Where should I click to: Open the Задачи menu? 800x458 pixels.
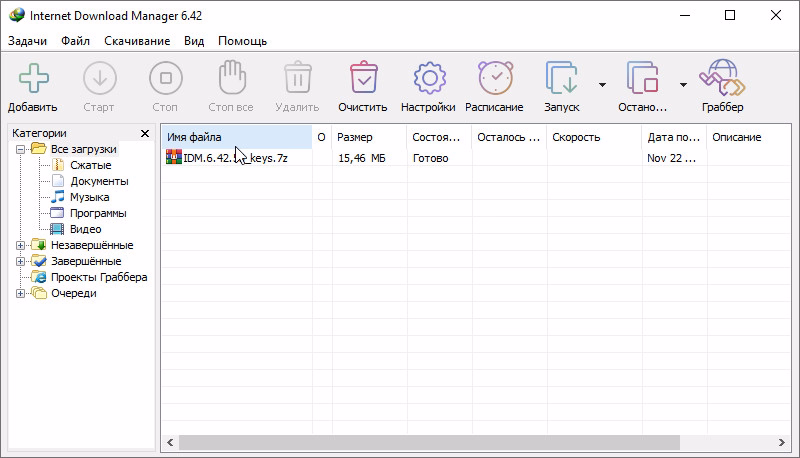28,41
